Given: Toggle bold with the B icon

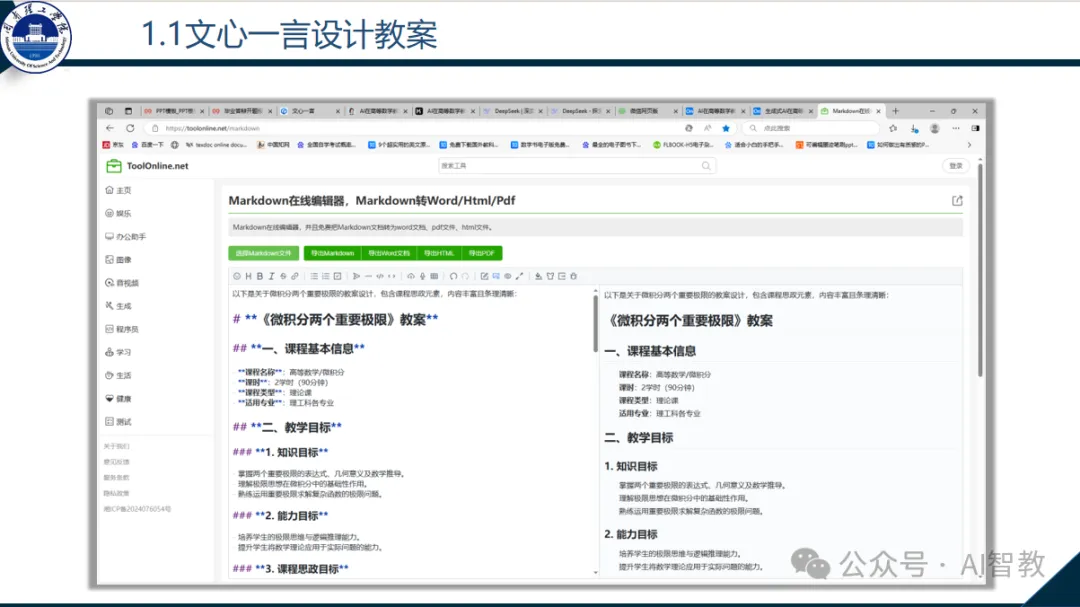Looking at the screenshot, I should [x=260, y=276].
